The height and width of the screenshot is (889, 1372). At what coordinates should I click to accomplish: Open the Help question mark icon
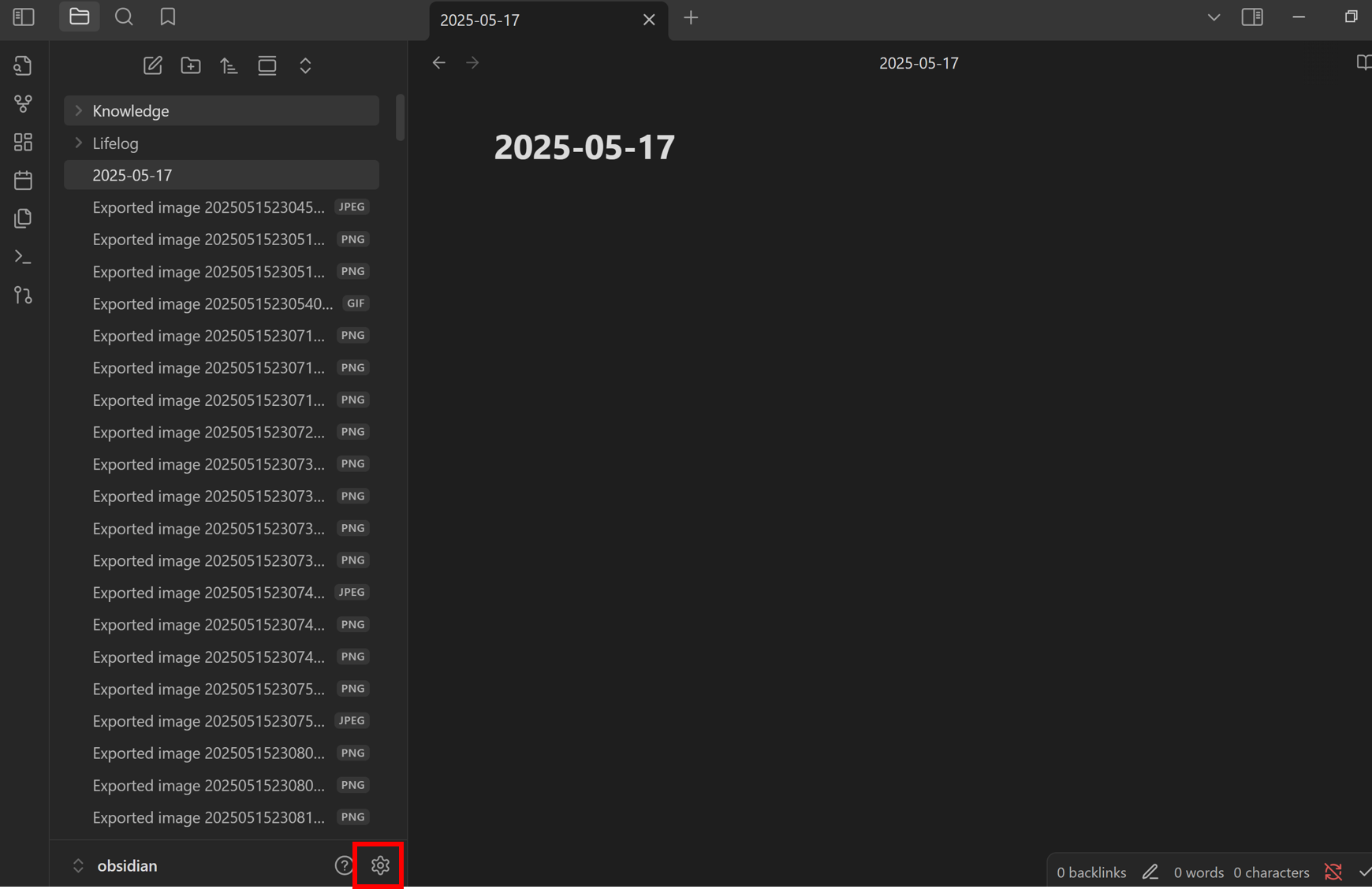pyautogui.click(x=344, y=865)
